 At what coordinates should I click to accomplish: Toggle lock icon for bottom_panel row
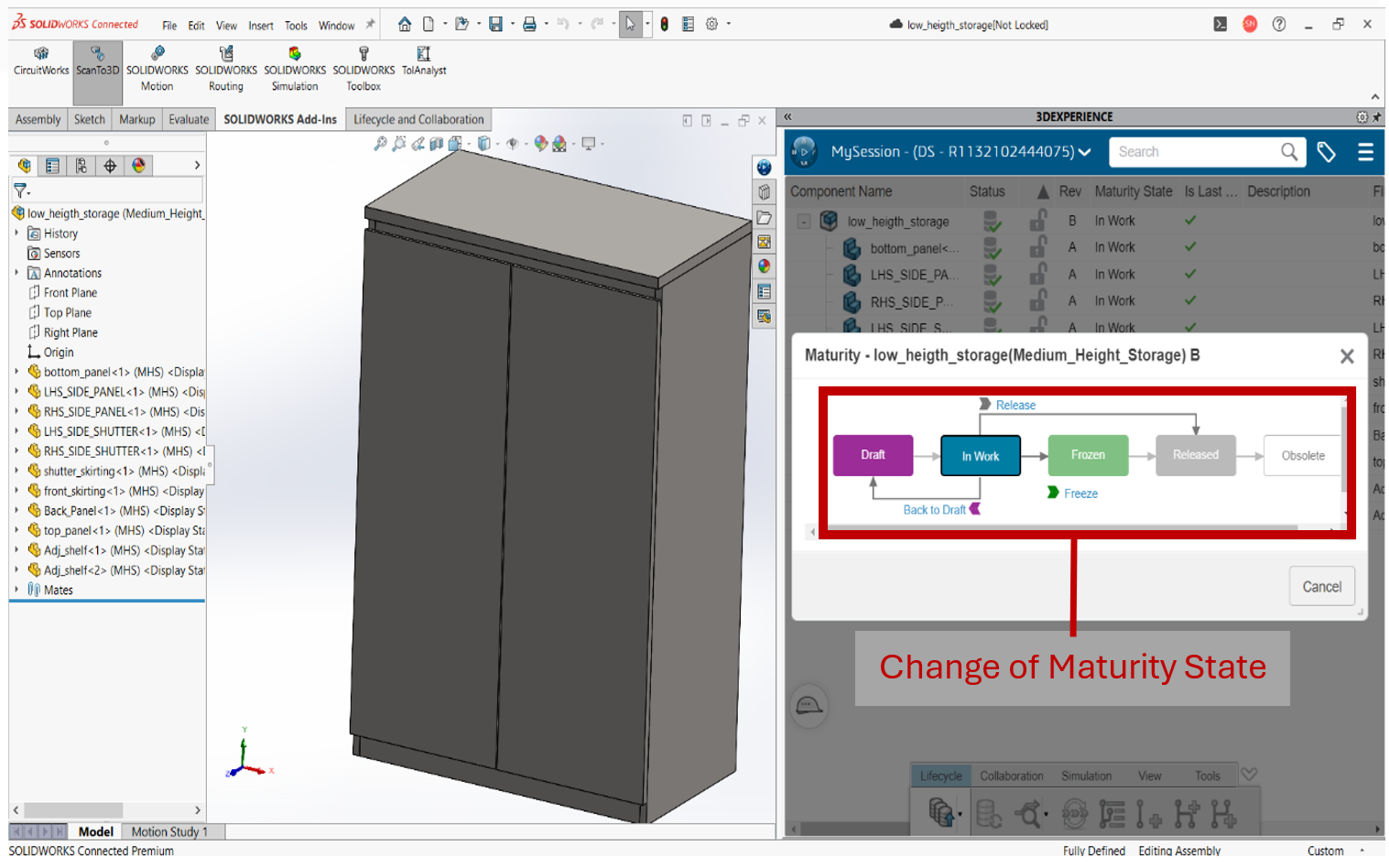(1038, 247)
